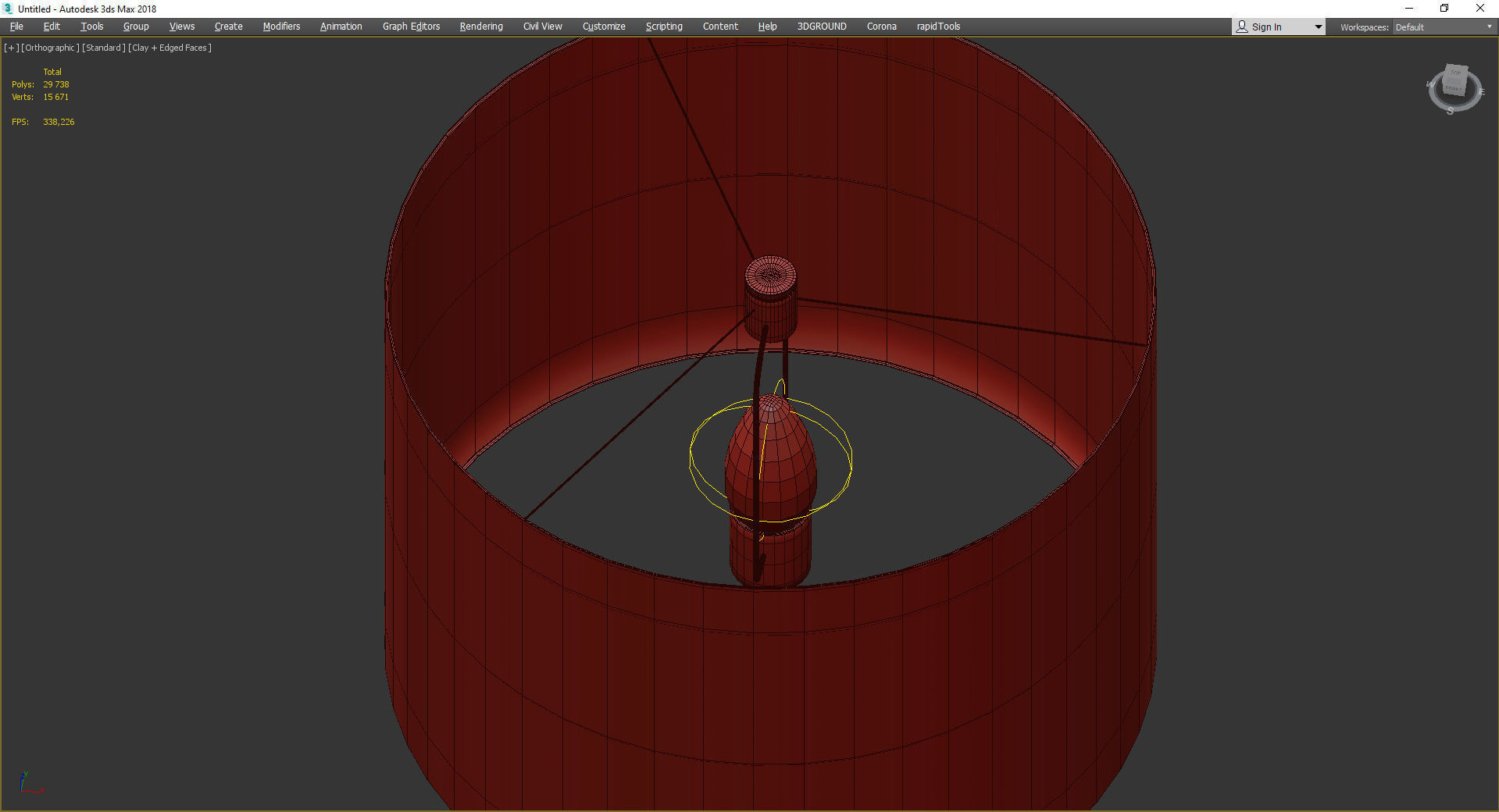Open the Civil View menu
The width and height of the screenshot is (1499, 812).
point(542,27)
